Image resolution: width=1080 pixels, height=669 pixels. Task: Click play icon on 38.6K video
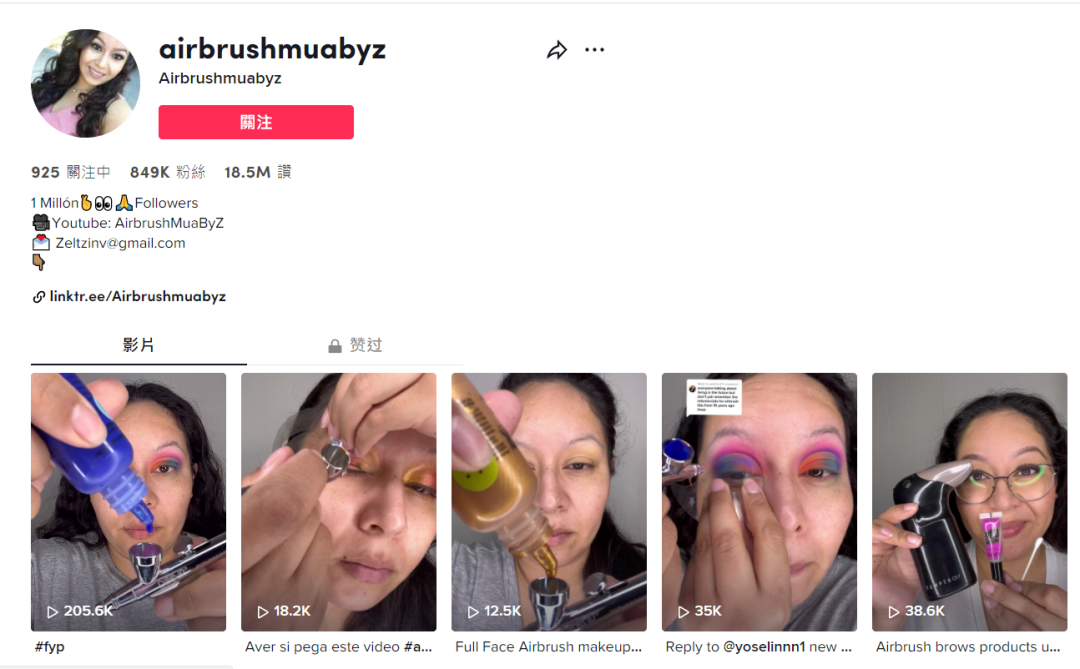(893, 612)
